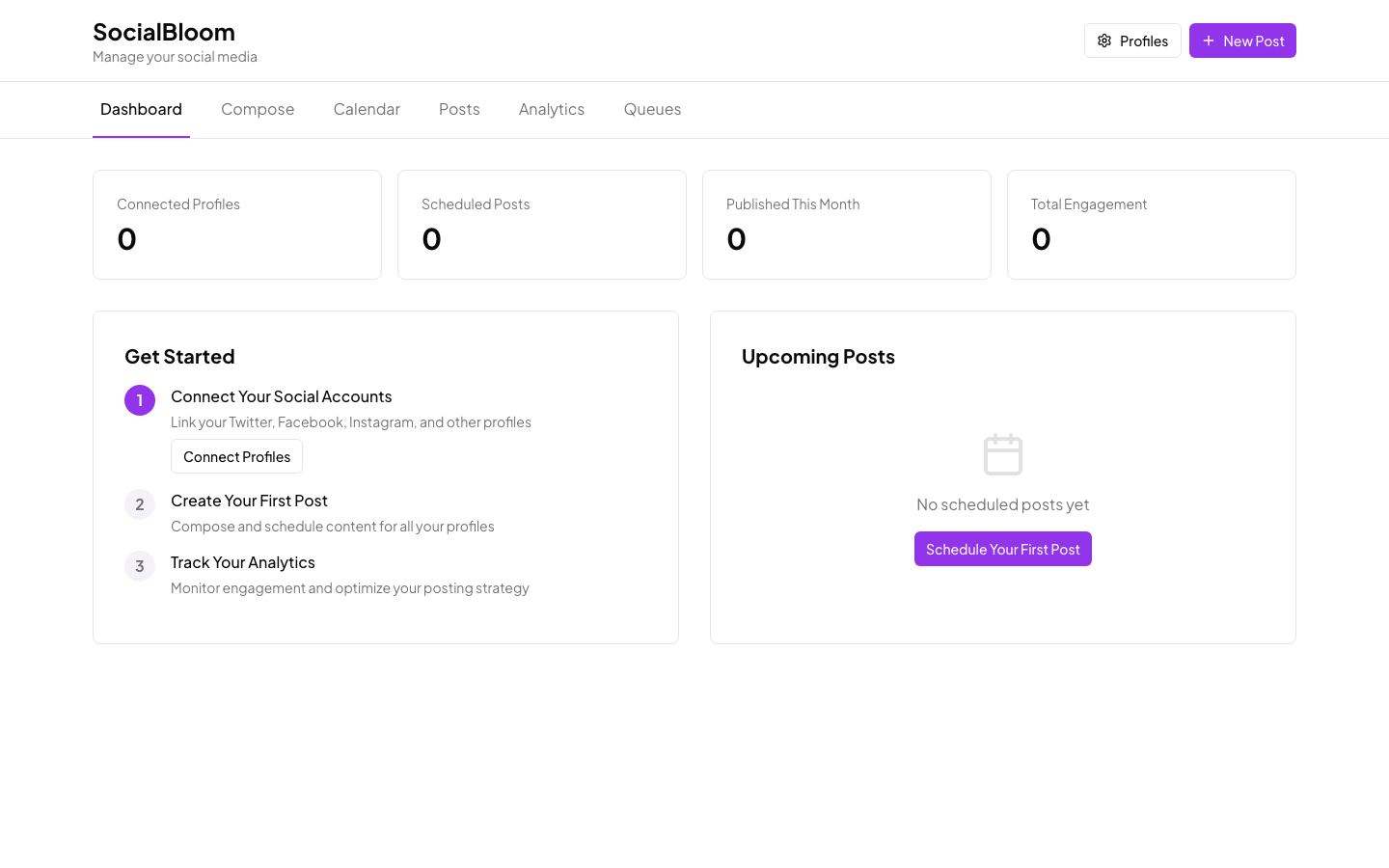Select the Scheduled Posts stat card
This screenshot has width=1389, height=868.
click(542, 225)
